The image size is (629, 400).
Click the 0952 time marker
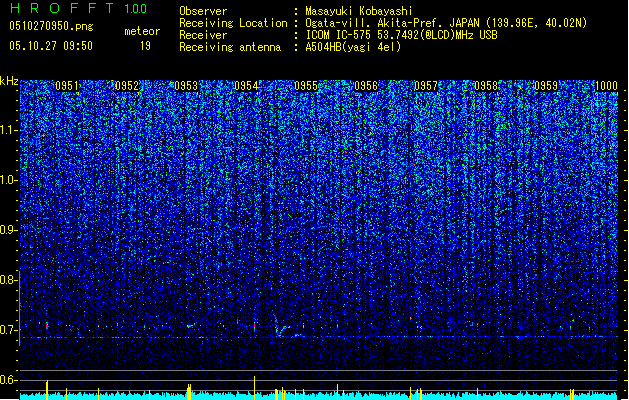click(127, 86)
